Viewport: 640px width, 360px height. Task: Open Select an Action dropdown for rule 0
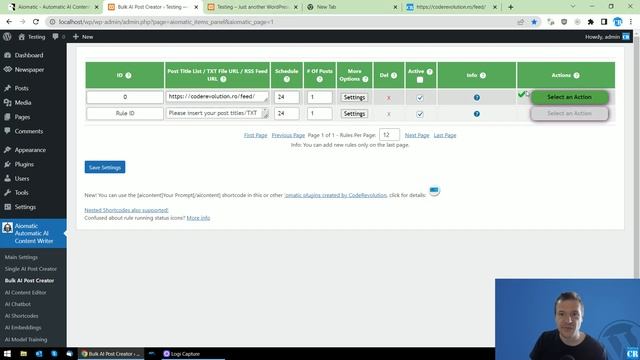pos(569,97)
